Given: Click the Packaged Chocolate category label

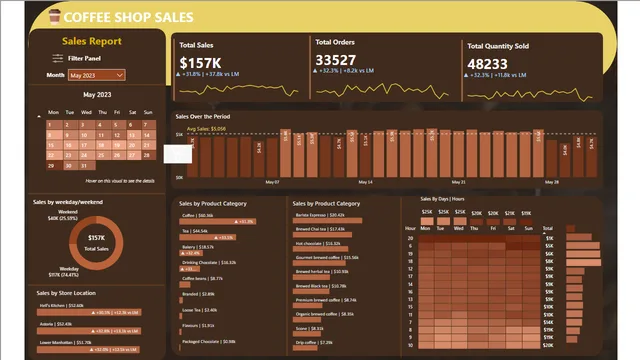Looking at the screenshot, I should 209,342.
